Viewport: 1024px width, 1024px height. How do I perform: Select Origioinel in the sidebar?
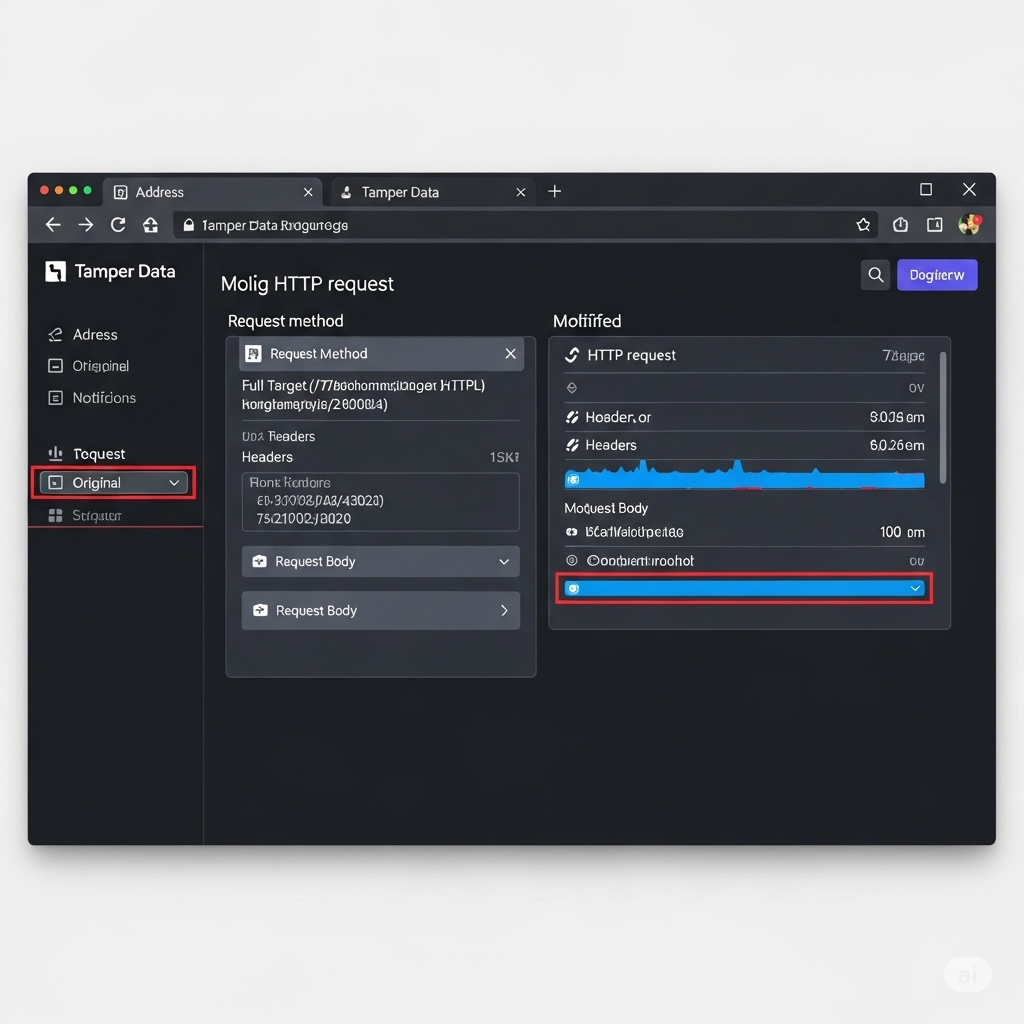coord(101,366)
